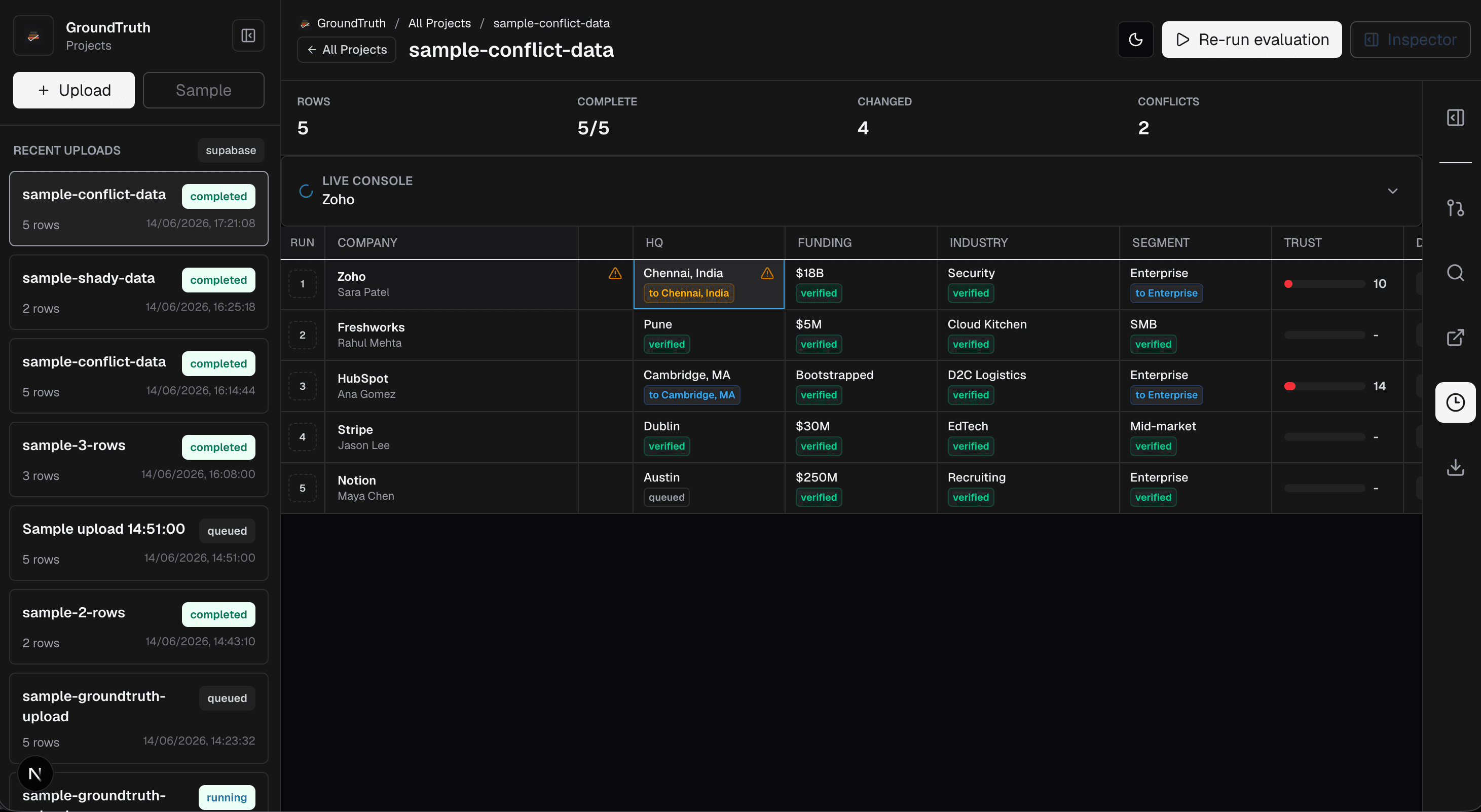Click the CONFLICTS count 2
The image size is (1481, 812).
pos(1143,128)
